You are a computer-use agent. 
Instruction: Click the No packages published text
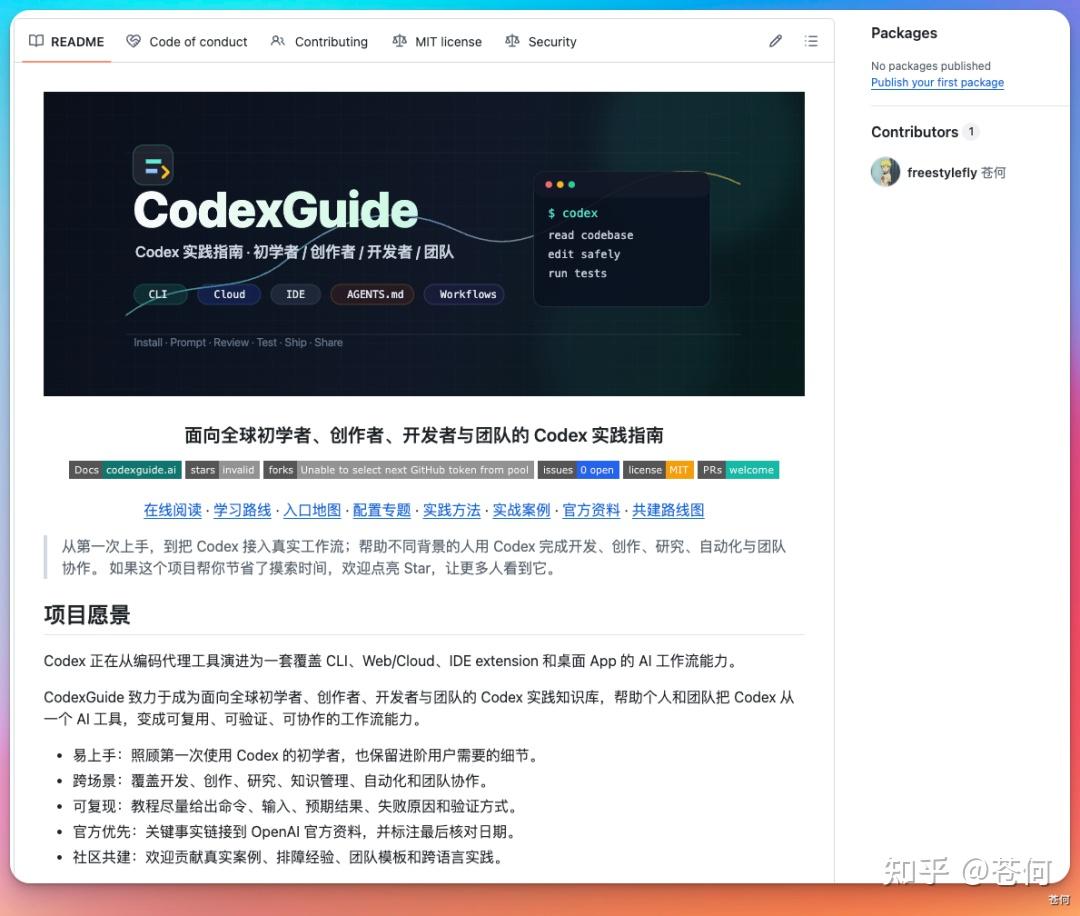coord(931,66)
